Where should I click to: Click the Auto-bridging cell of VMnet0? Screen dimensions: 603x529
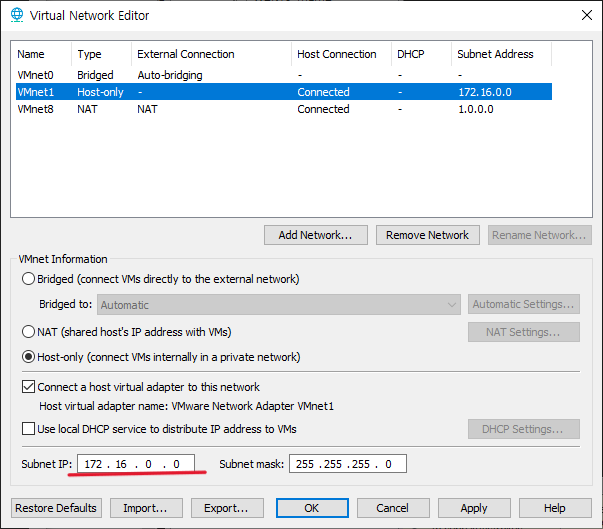tap(170, 75)
